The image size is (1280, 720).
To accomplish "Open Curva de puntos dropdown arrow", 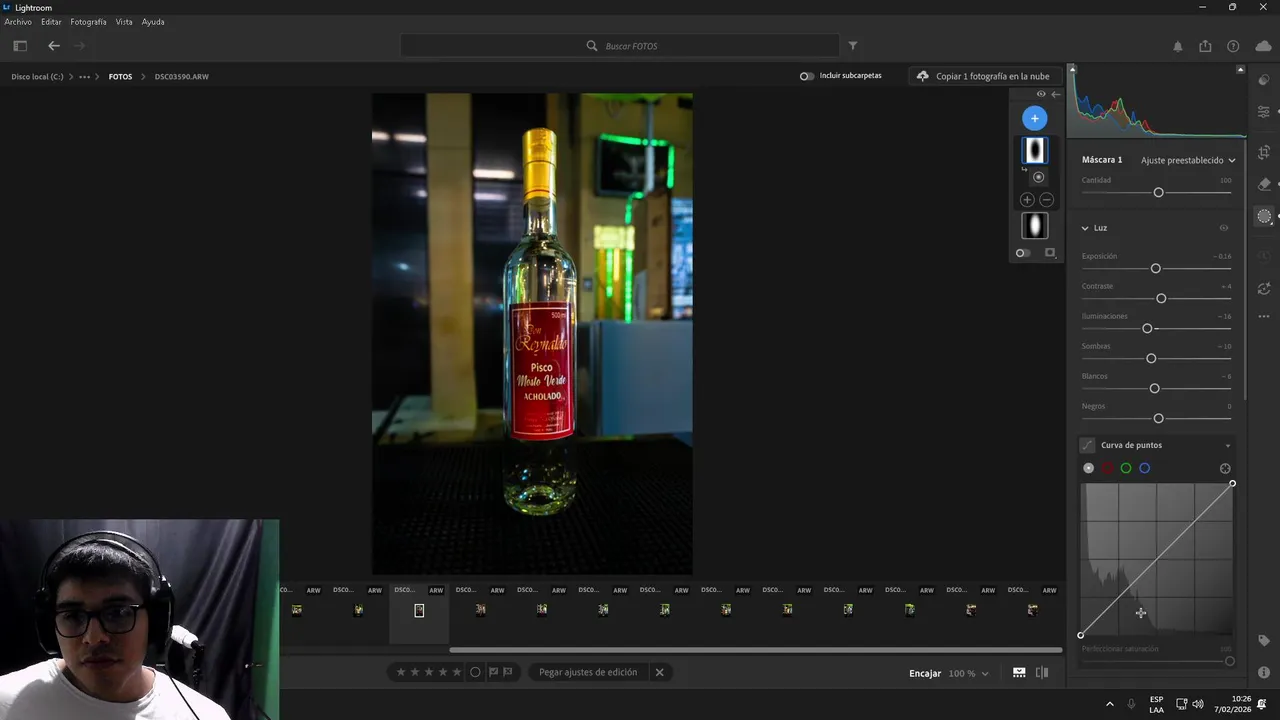I will pyautogui.click(x=1227, y=445).
